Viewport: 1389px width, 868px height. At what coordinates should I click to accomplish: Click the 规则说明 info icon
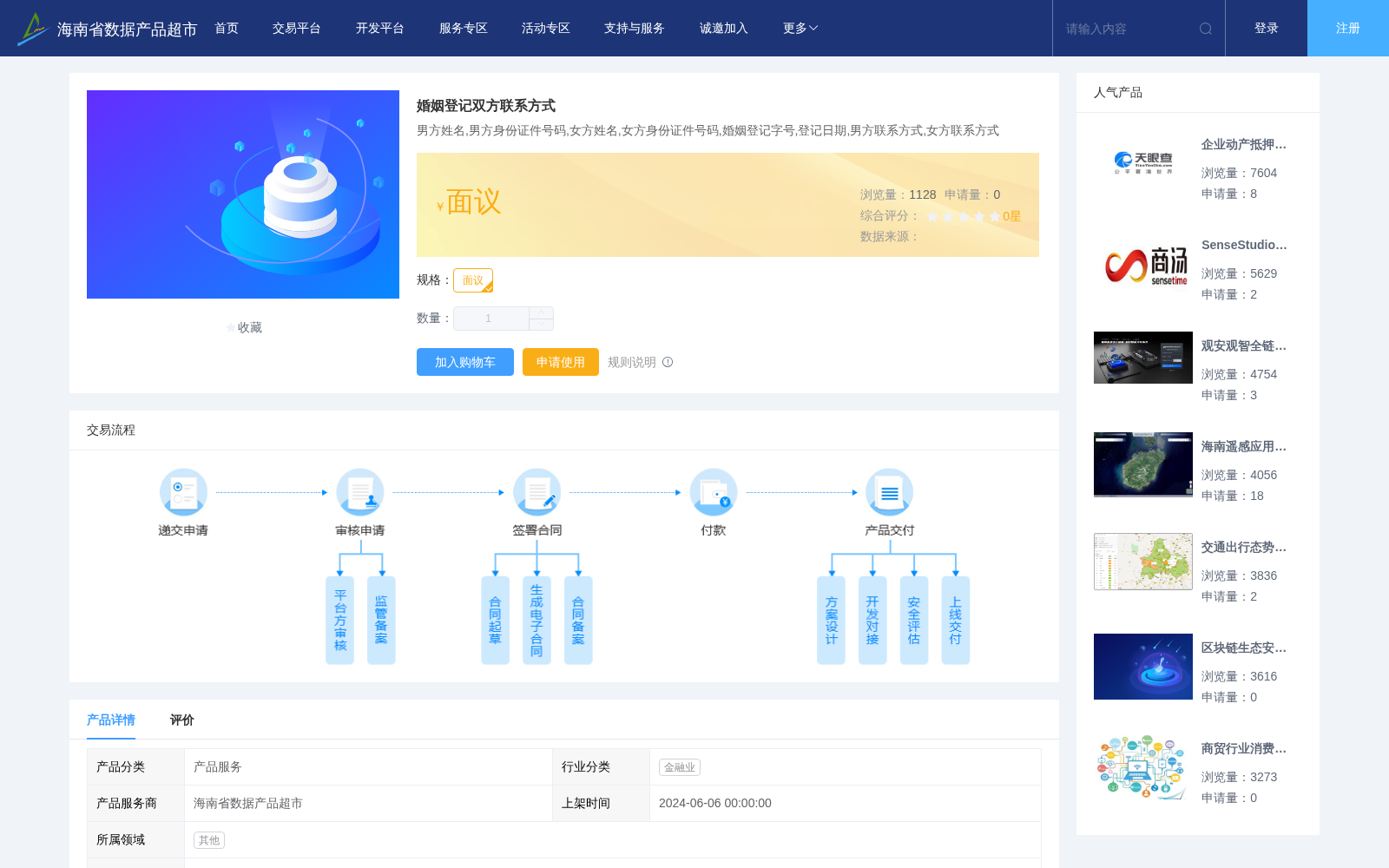click(668, 362)
